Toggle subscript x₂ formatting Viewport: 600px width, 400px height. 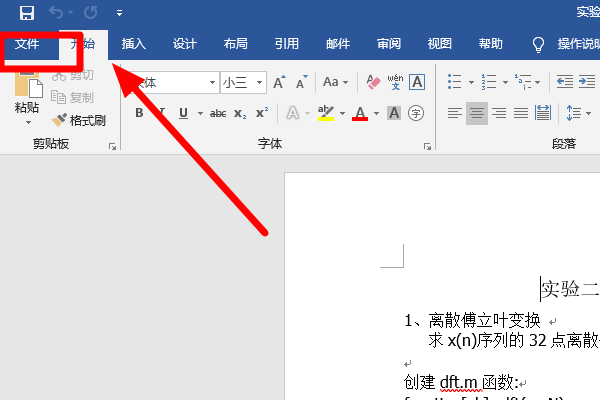(240, 113)
